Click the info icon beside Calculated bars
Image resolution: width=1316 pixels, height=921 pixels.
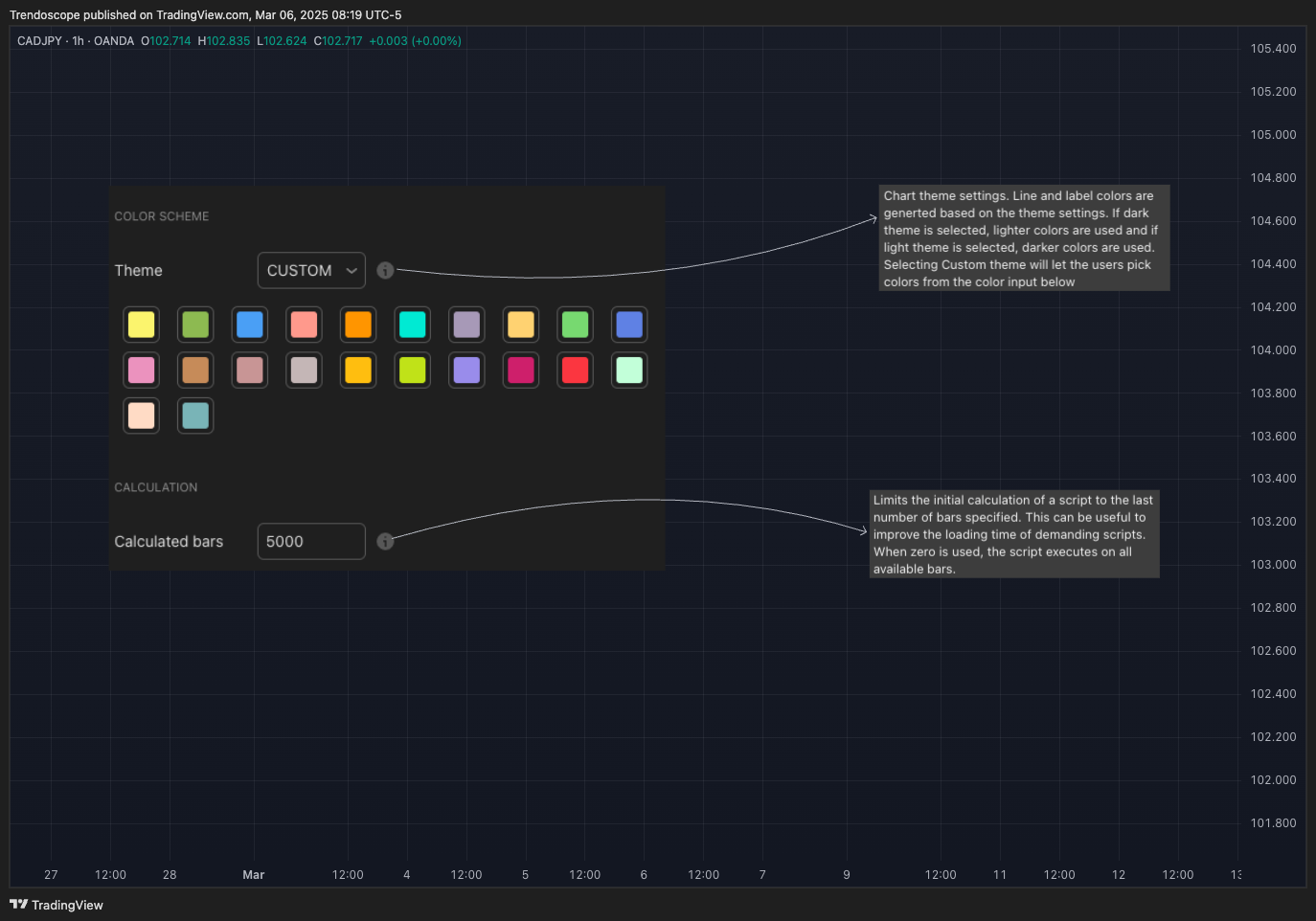click(385, 542)
